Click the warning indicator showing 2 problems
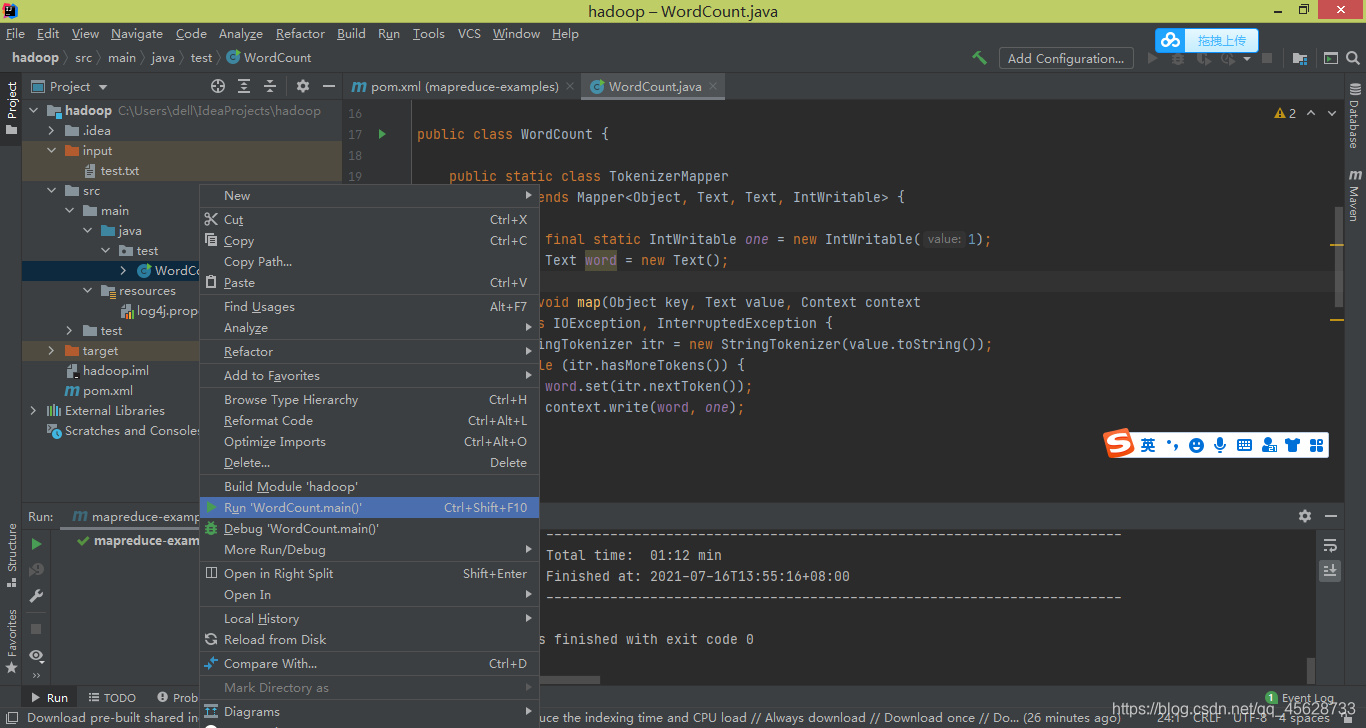Screen dimensions: 1366x728 click(x=1285, y=113)
